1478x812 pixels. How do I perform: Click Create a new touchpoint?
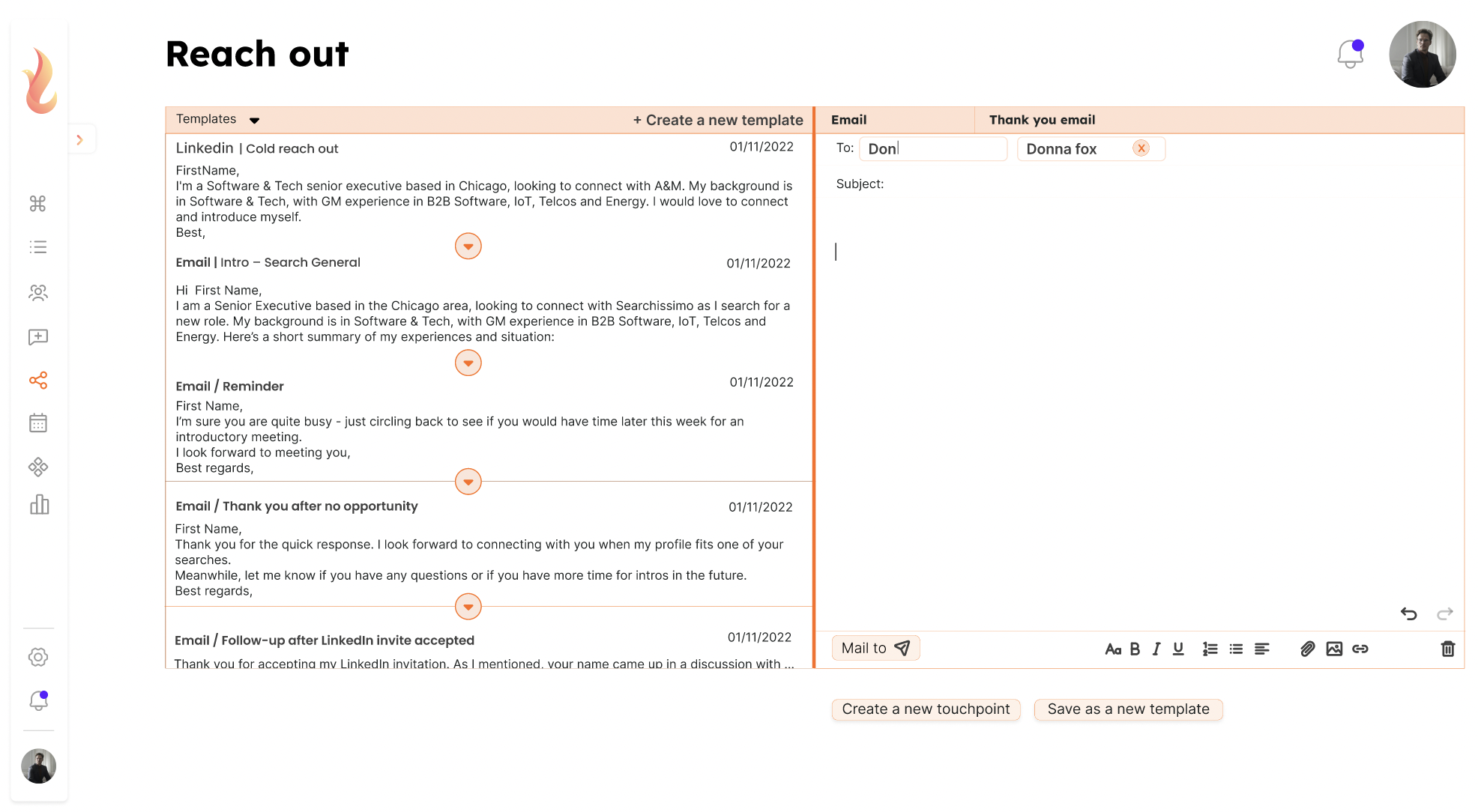[x=926, y=709]
